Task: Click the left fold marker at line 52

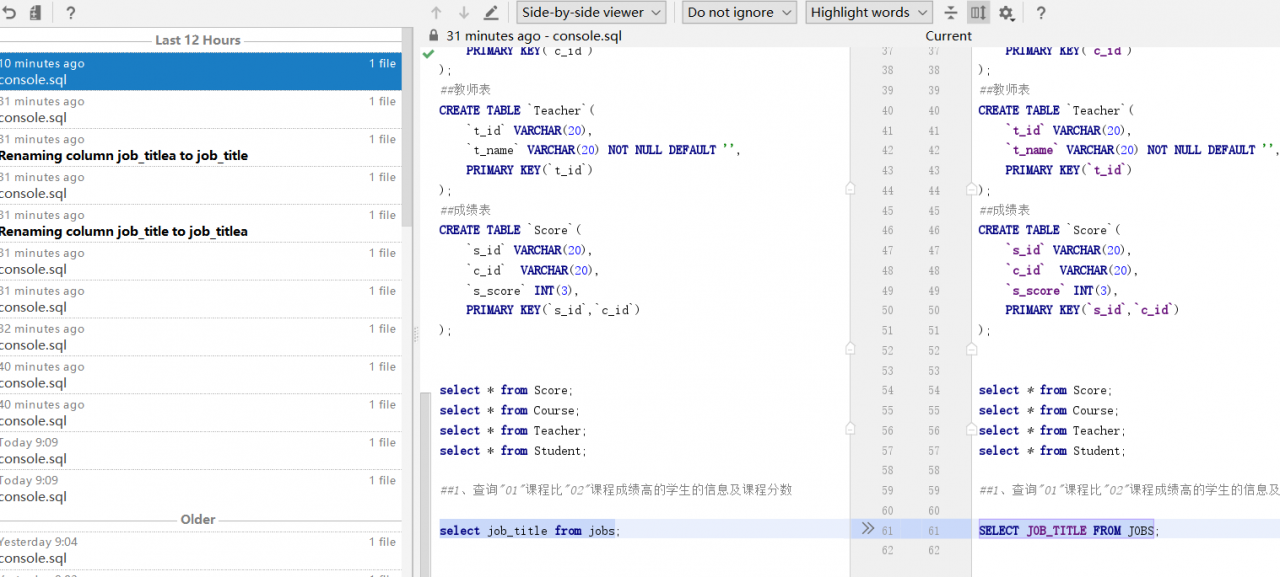Action: 850,348
